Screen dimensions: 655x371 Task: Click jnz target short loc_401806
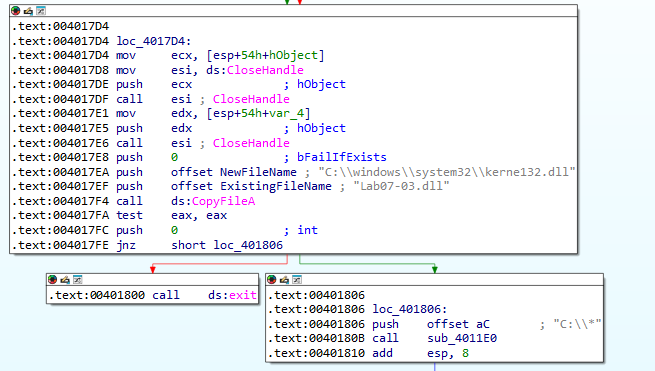pos(227,245)
